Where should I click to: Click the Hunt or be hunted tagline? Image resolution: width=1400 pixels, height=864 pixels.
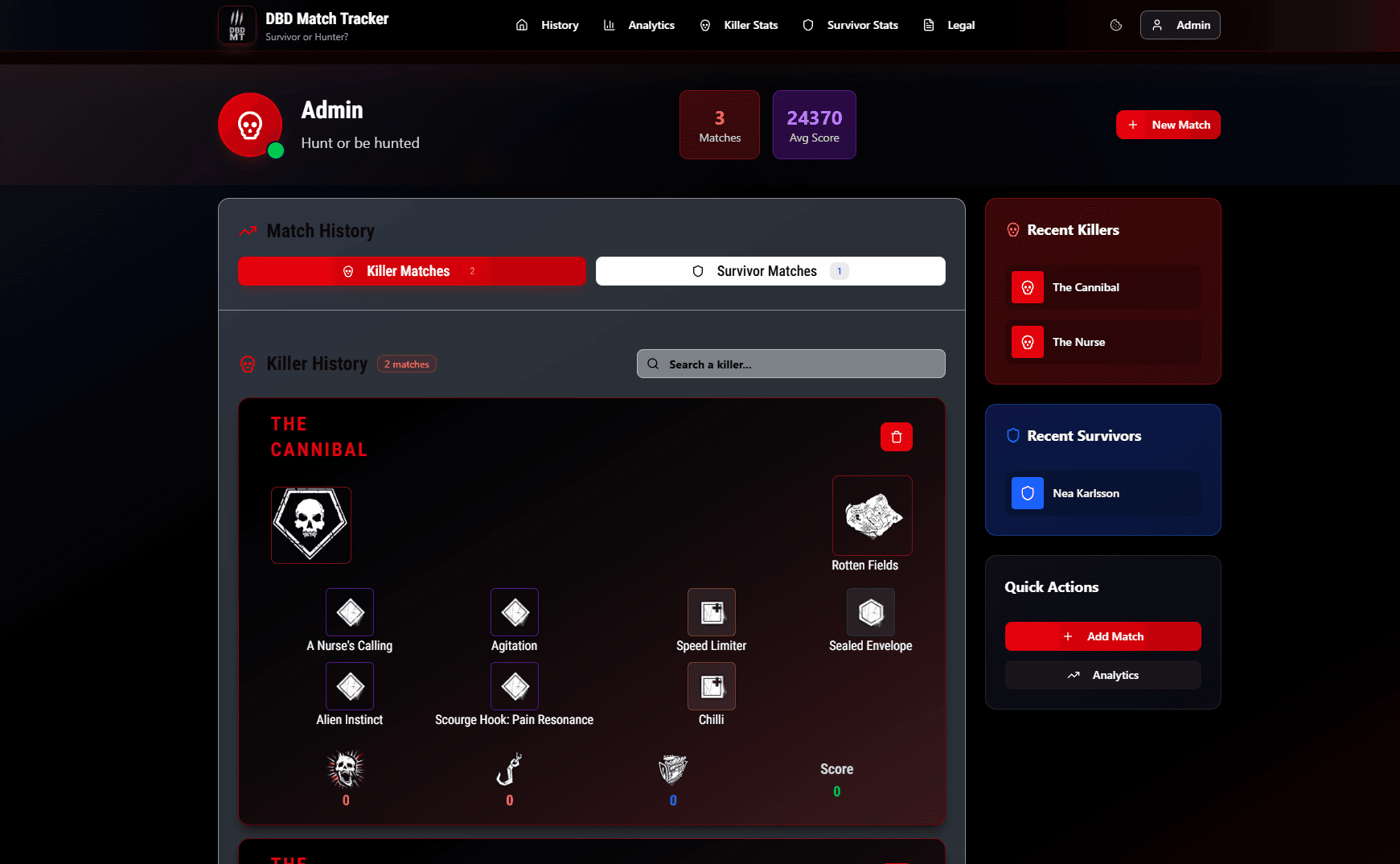360,142
